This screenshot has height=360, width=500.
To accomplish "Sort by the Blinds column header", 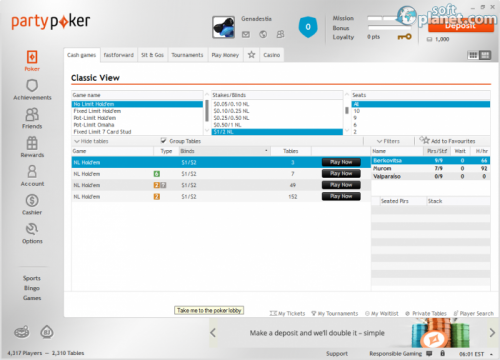I will coord(224,151).
